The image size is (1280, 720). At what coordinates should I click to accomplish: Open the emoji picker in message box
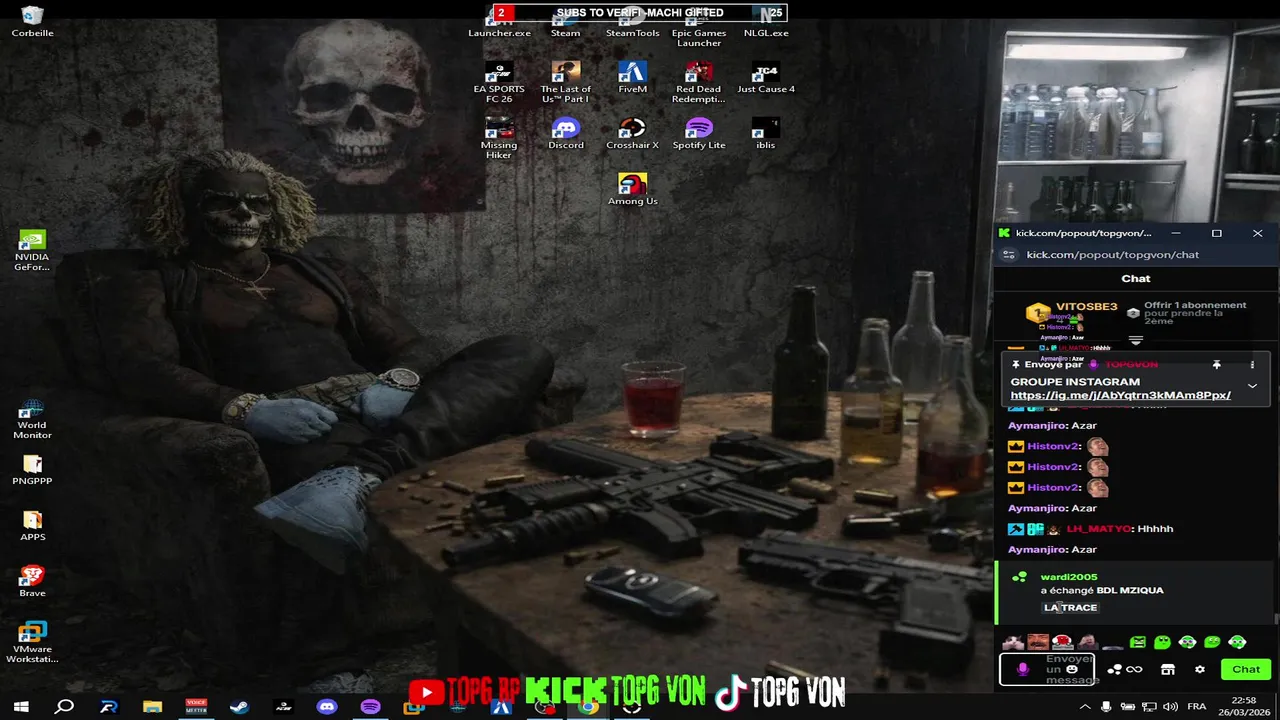click(x=1072, y=669)
